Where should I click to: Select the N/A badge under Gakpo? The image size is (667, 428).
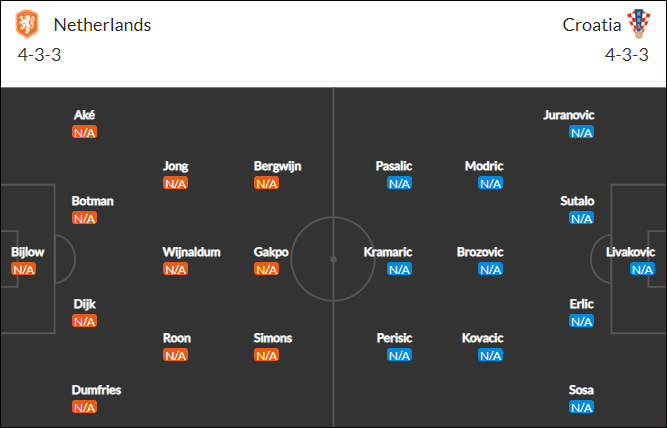tap(266, 269)
